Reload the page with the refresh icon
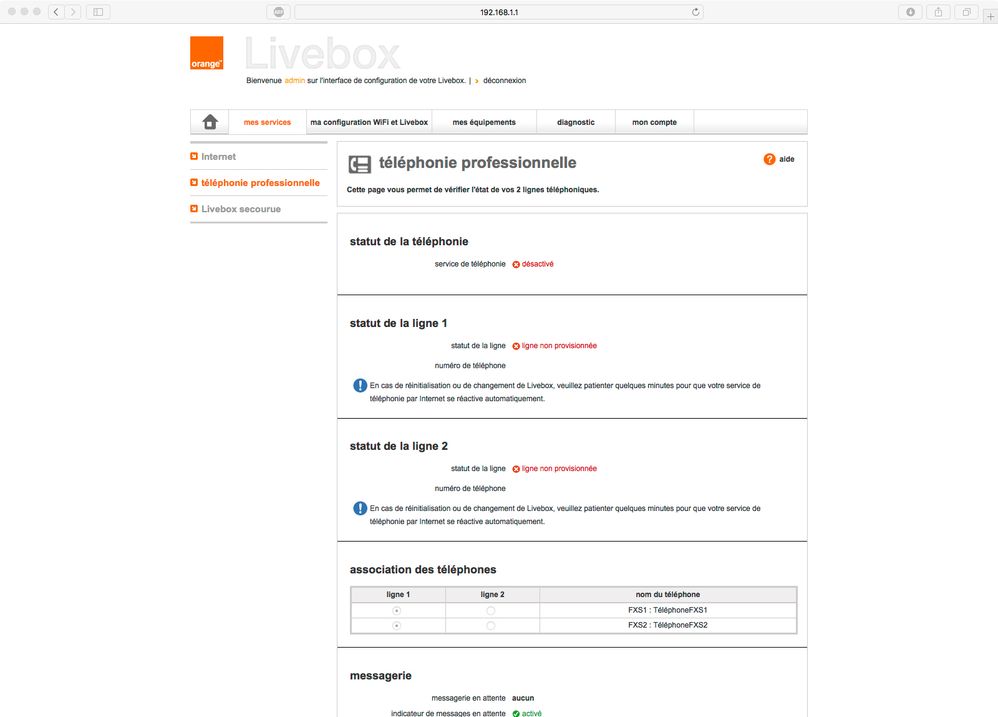The width and height of the screenshot is (998, 717). (x=695, y=12)
